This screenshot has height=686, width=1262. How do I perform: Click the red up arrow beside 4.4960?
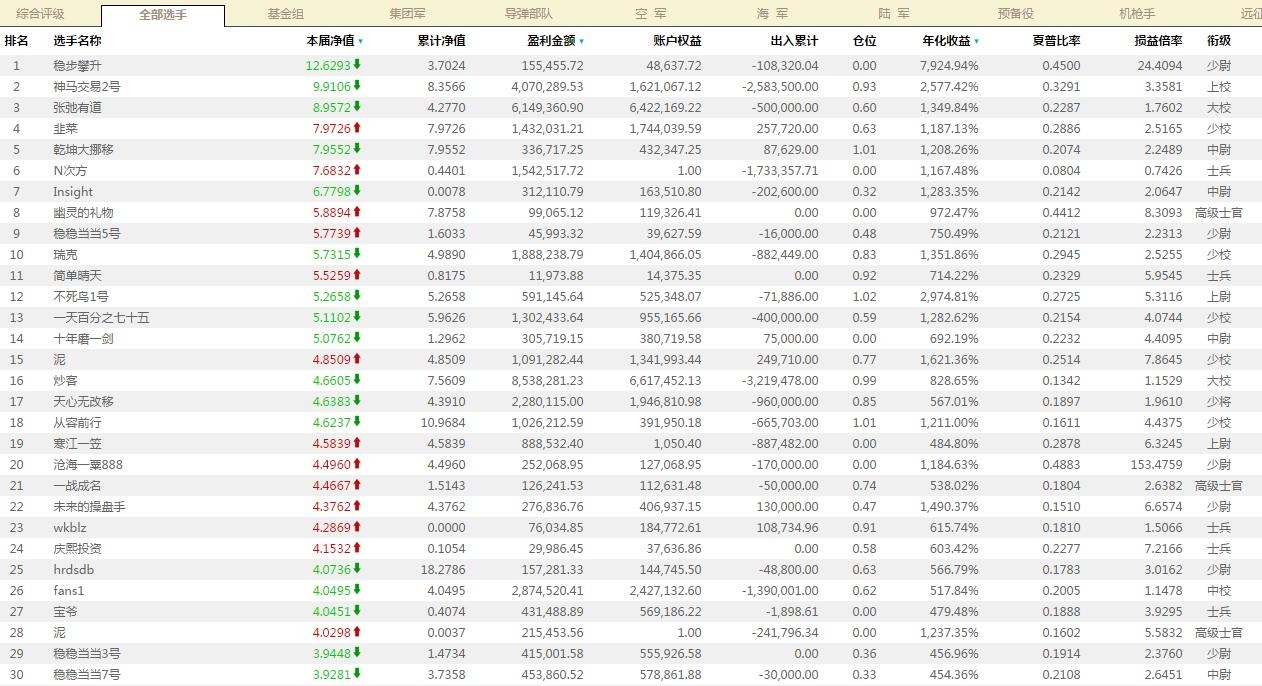click(x=357, y=464)
